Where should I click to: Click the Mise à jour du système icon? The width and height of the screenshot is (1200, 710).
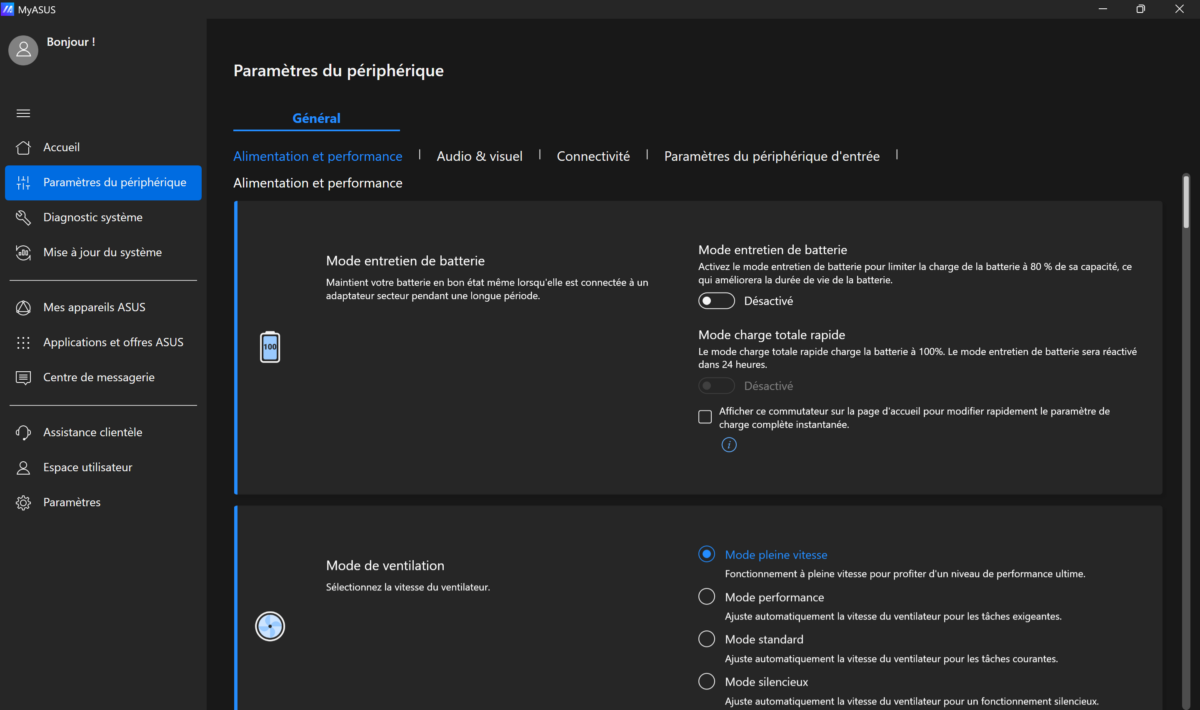coord(23,253)
